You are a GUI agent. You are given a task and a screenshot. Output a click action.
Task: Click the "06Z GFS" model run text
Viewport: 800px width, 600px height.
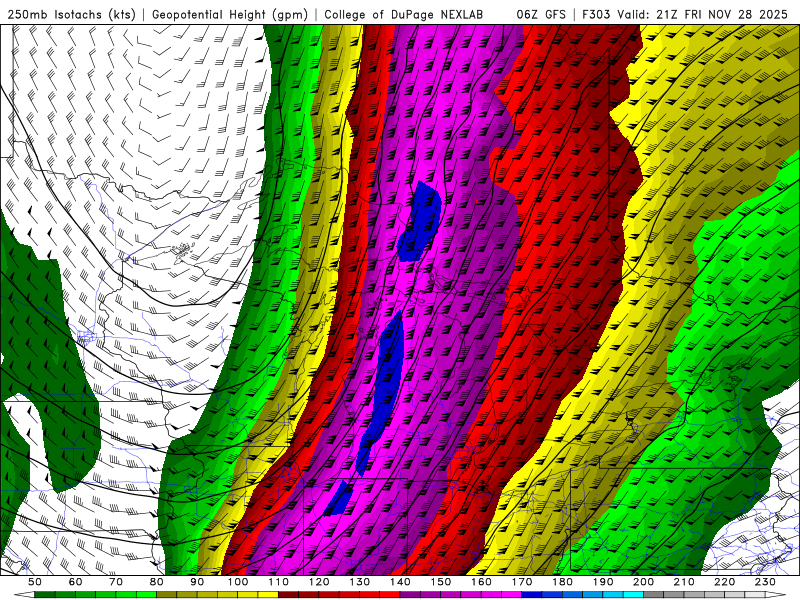pyautogui.click(x=541, y=14)
